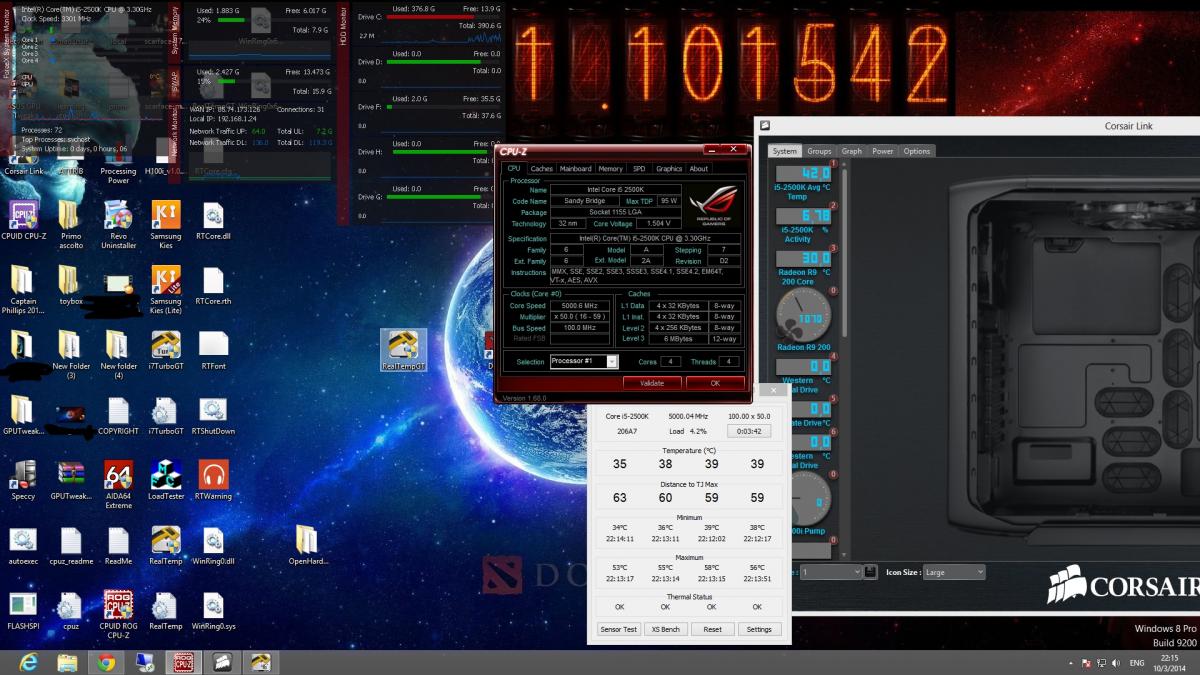Viewport: 1200px width, 675px height.
Task: Launch Internet Explorer from taskbar
Action: (x=28, y=662)
